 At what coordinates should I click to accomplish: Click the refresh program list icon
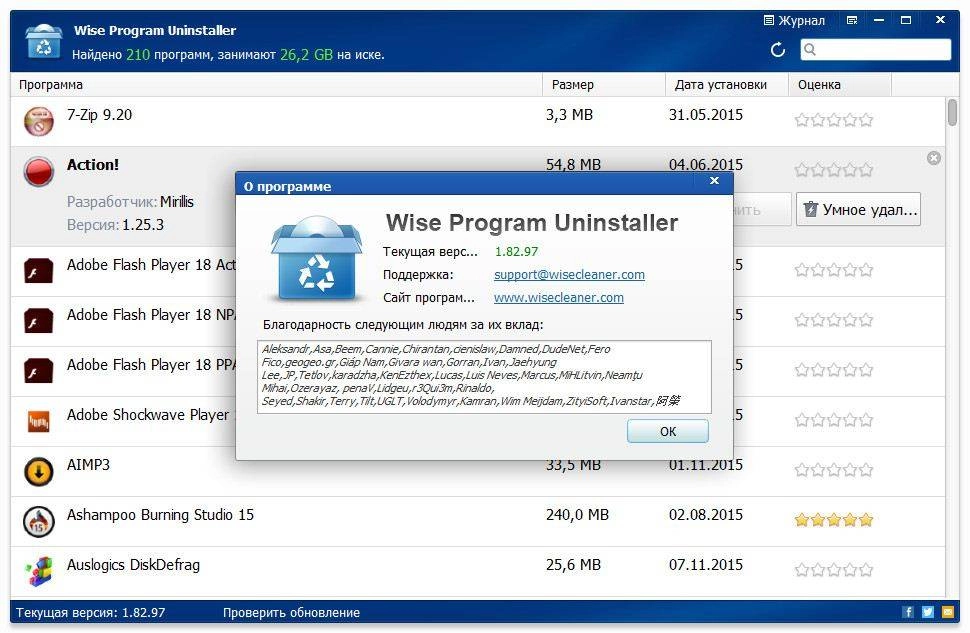(778, 50)
